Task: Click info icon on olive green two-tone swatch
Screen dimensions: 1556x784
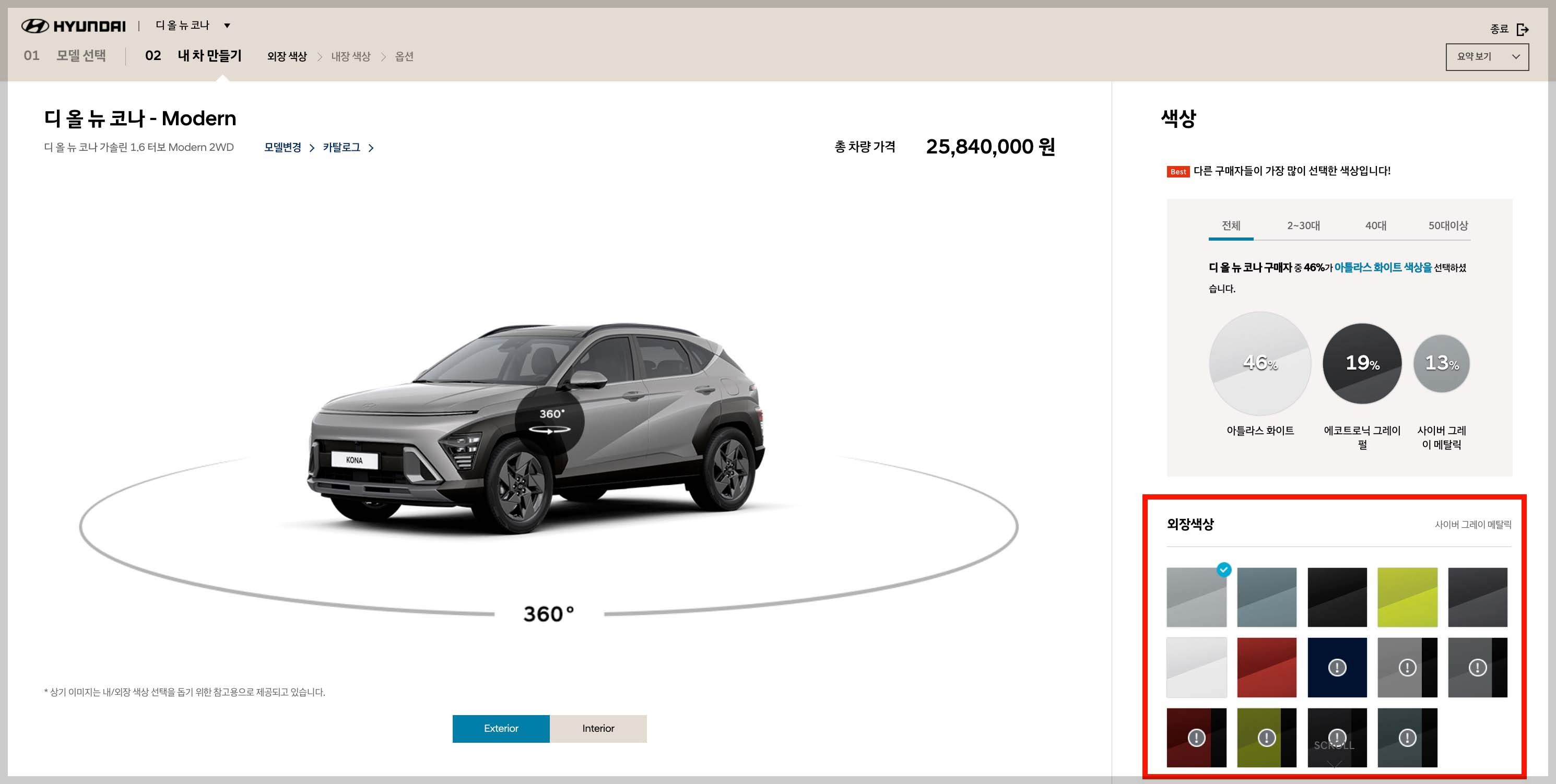Action: [x=1266, y=738]
